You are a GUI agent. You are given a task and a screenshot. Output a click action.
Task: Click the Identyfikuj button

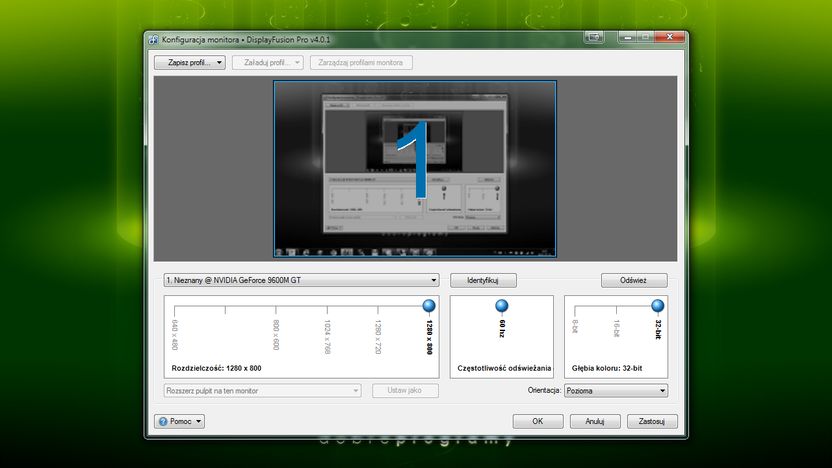coord(483,280)
